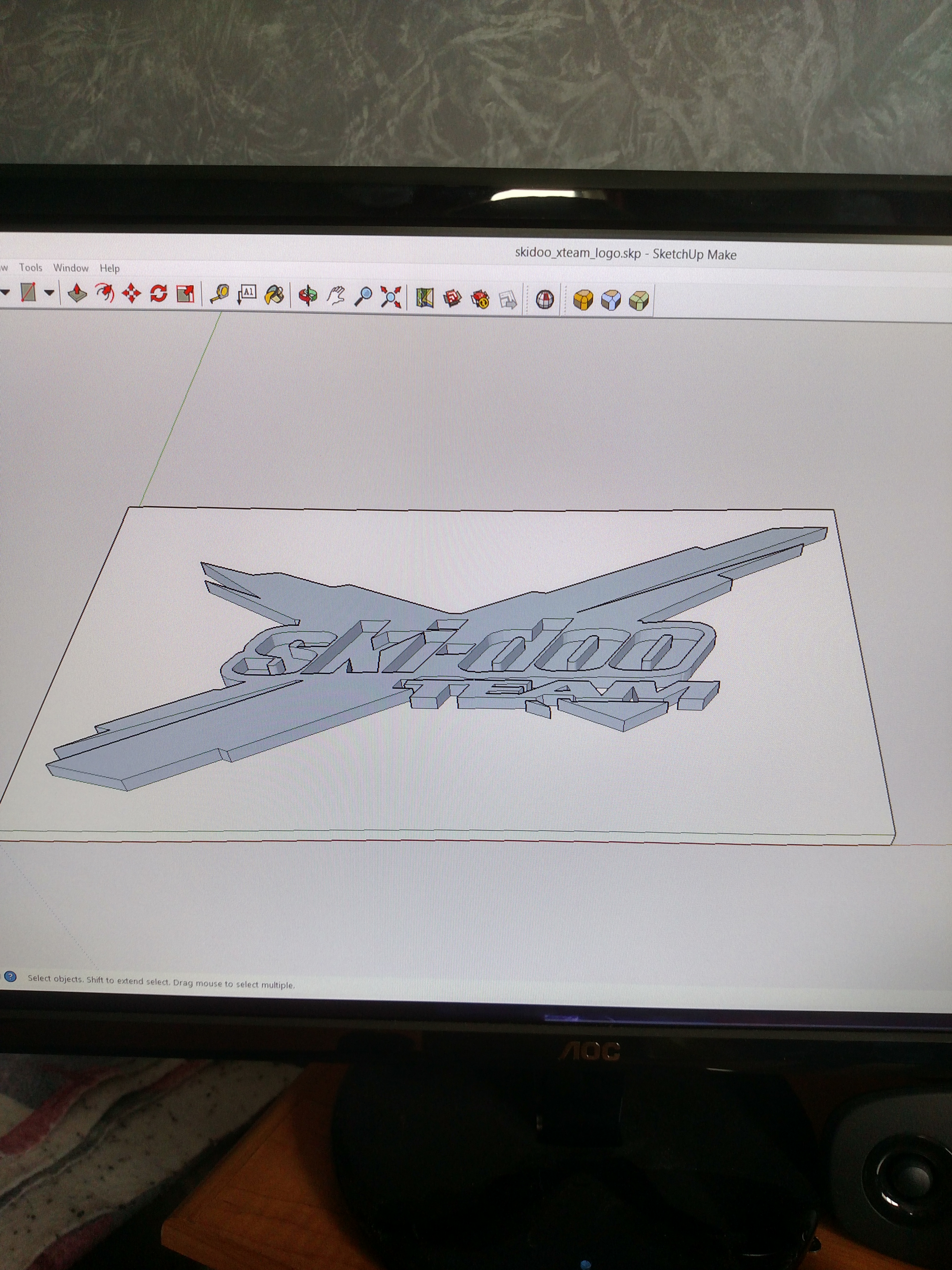Expand the shape tool dropdown arrow
This screenshot has width=952, height=1270.
[x=49, y=293]
